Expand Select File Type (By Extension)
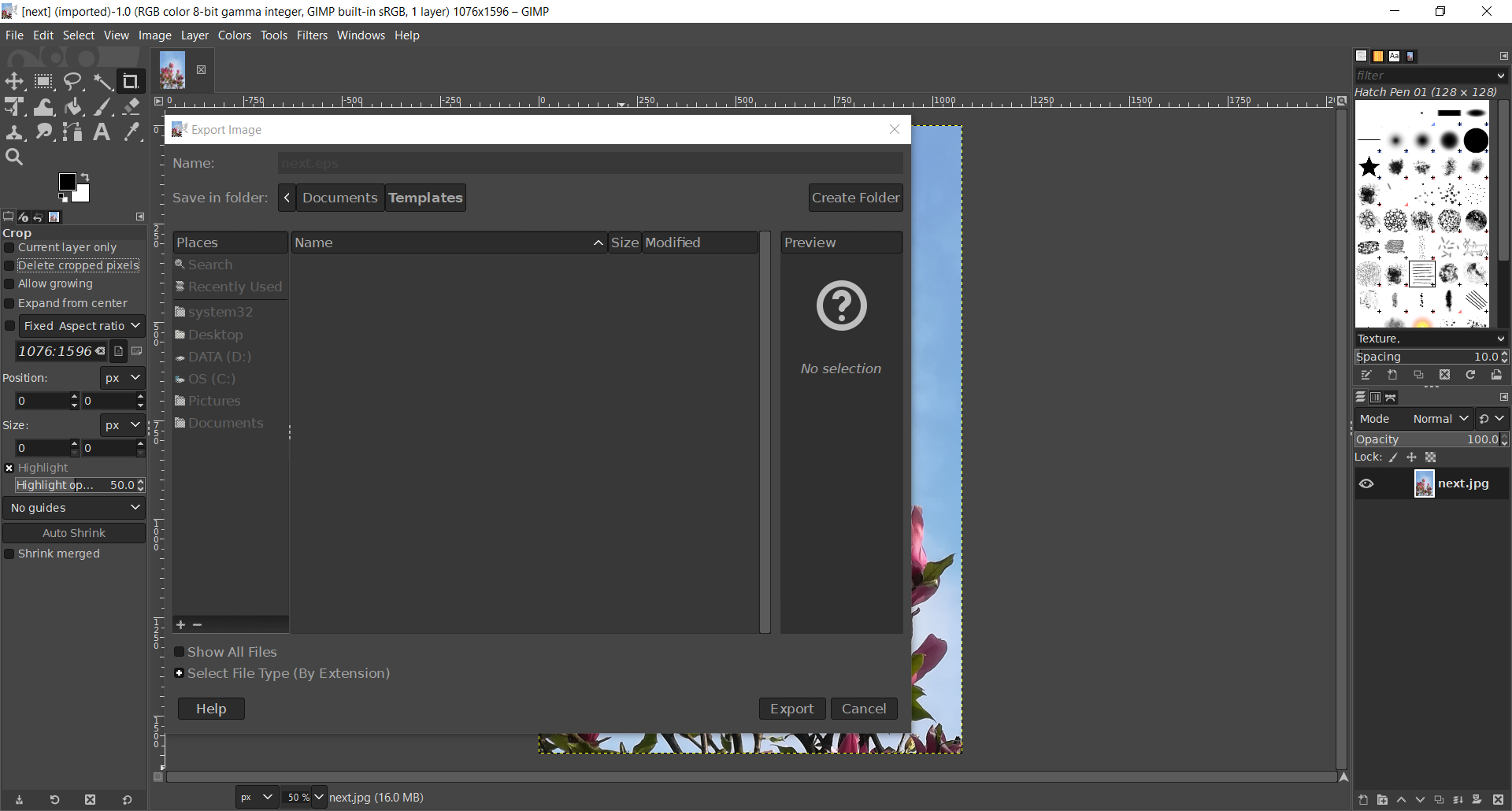 pyautogui.click(x=180, y=673)
